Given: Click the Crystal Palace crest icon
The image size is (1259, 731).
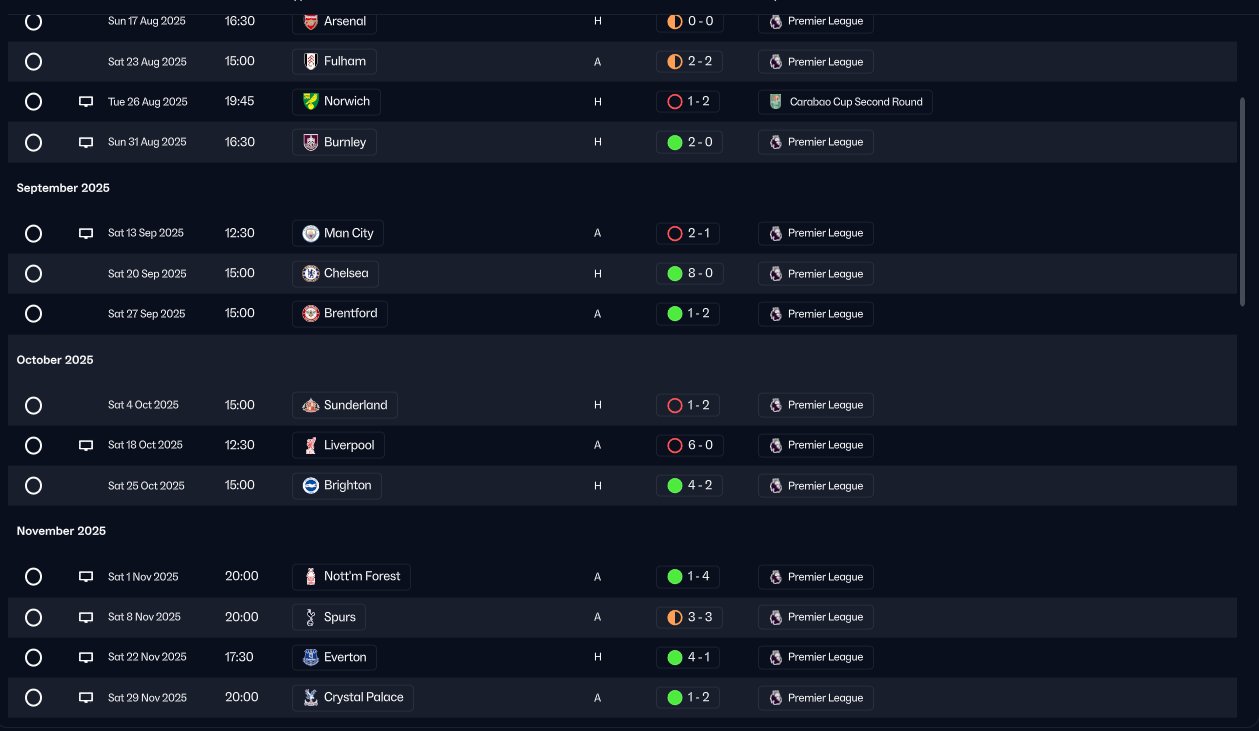Looking at the screenshot, I should click(311, 697).
